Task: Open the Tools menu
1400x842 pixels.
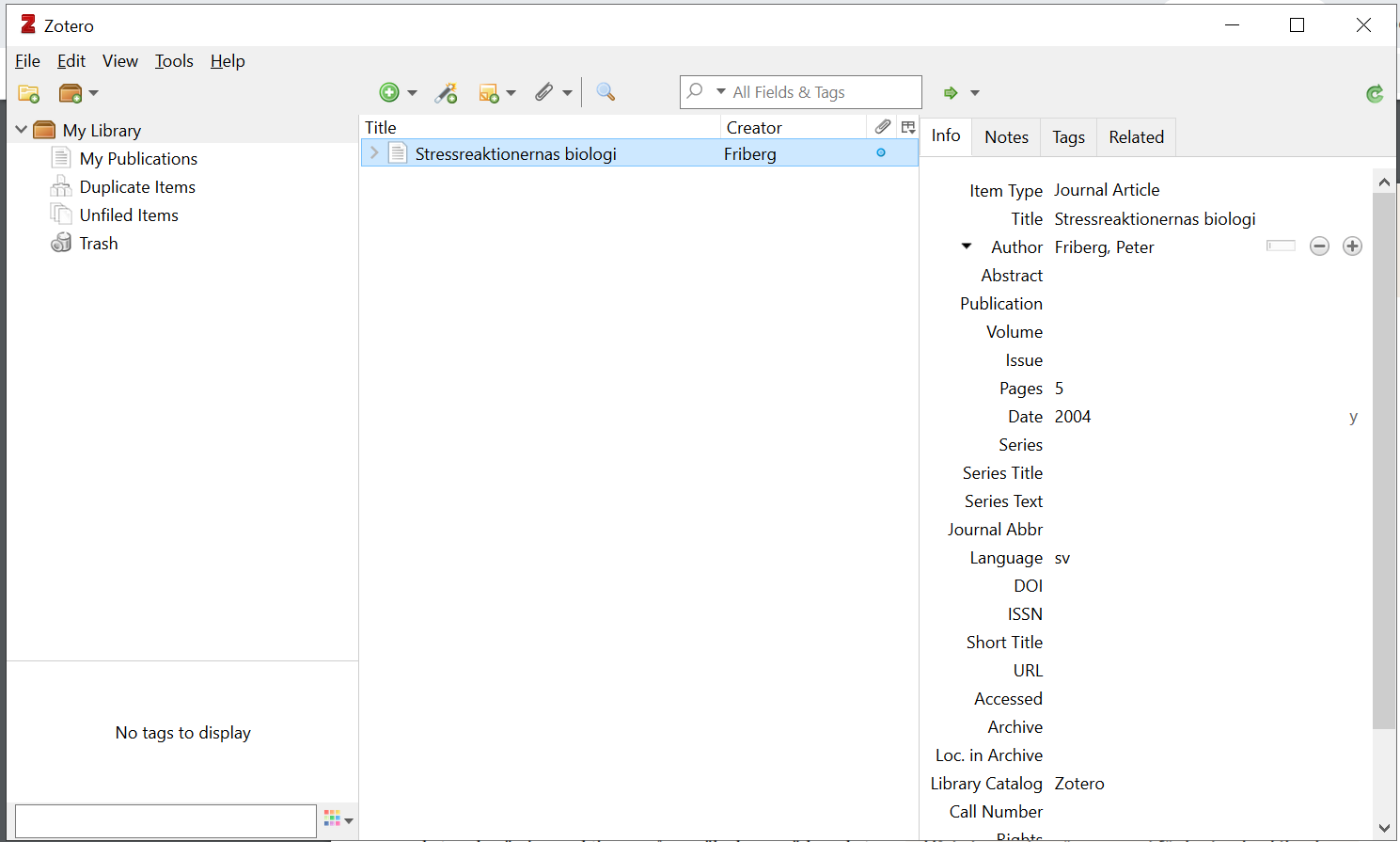Action: (x=174, y=61)
